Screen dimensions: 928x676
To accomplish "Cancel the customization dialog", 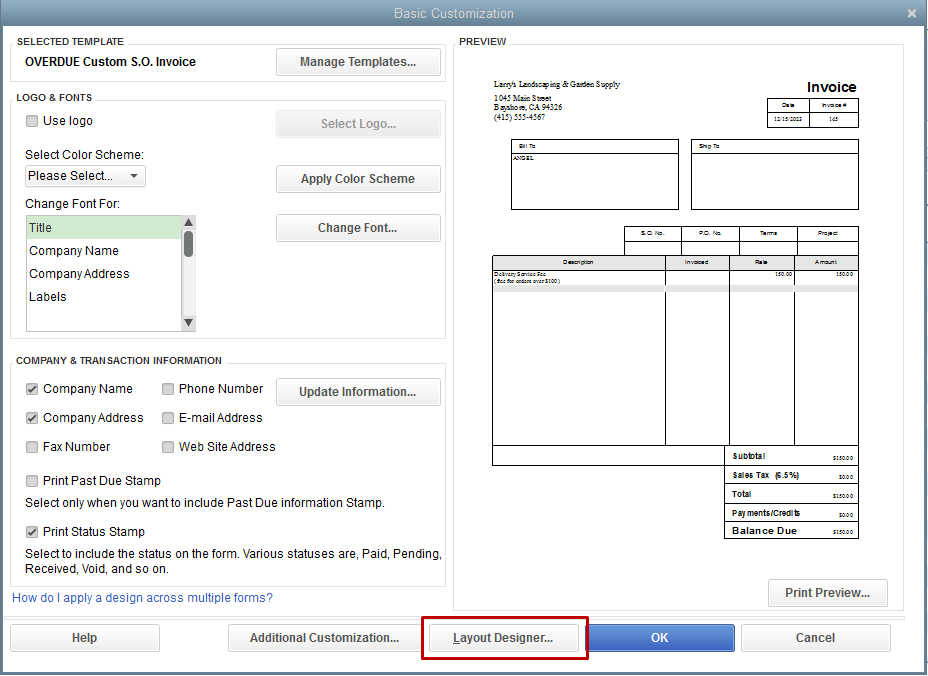I will click(816, 638).
